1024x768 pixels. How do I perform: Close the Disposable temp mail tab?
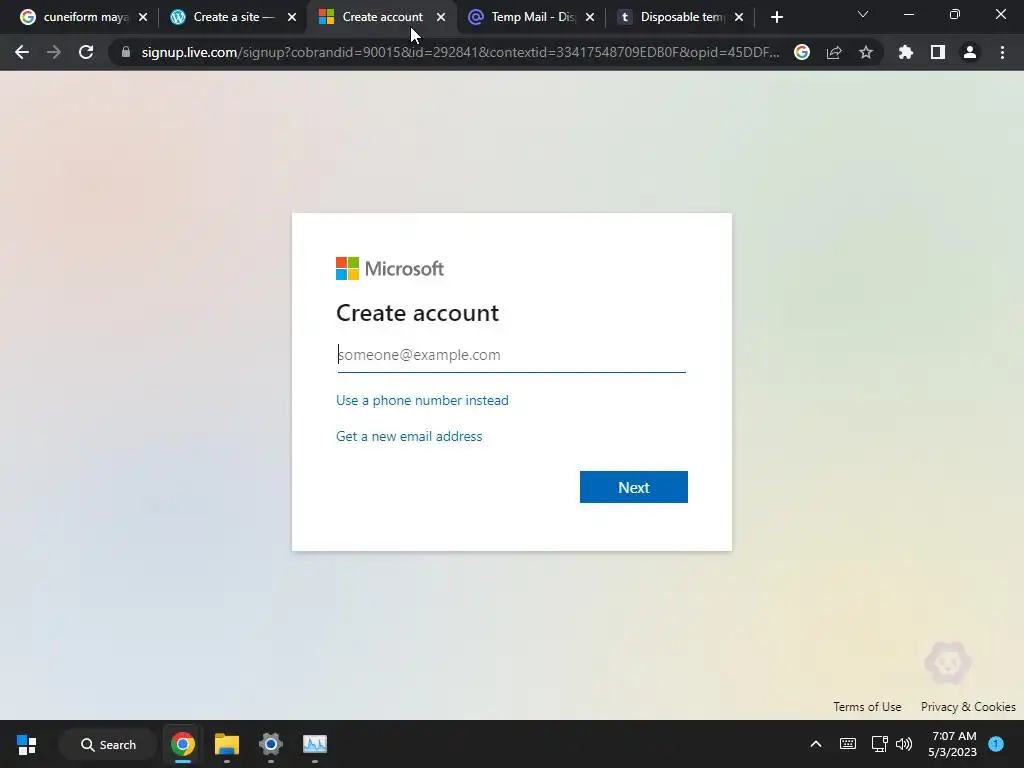739,17
